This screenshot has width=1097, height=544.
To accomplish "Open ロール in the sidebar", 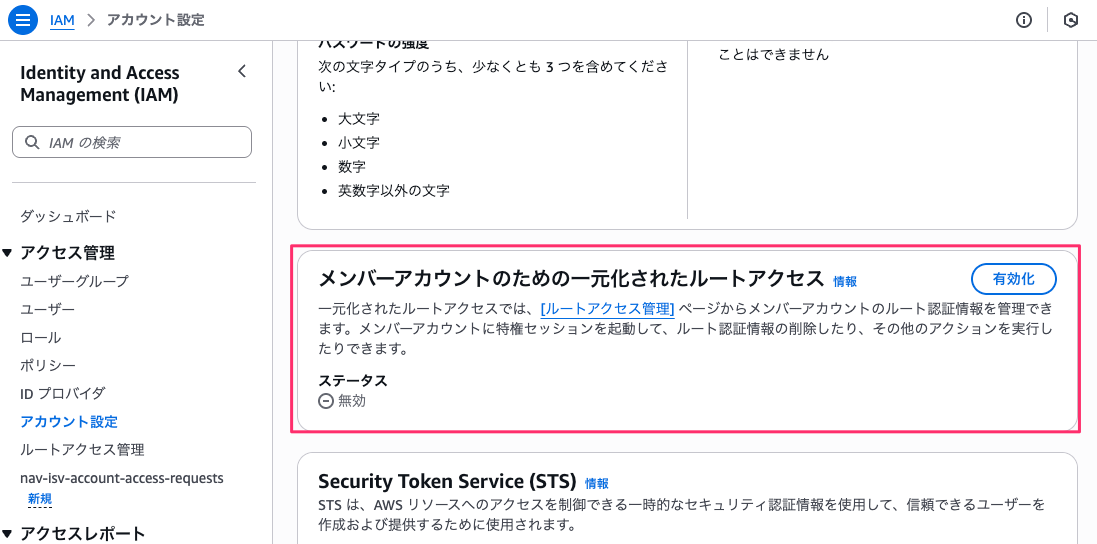I will [40, 338].
